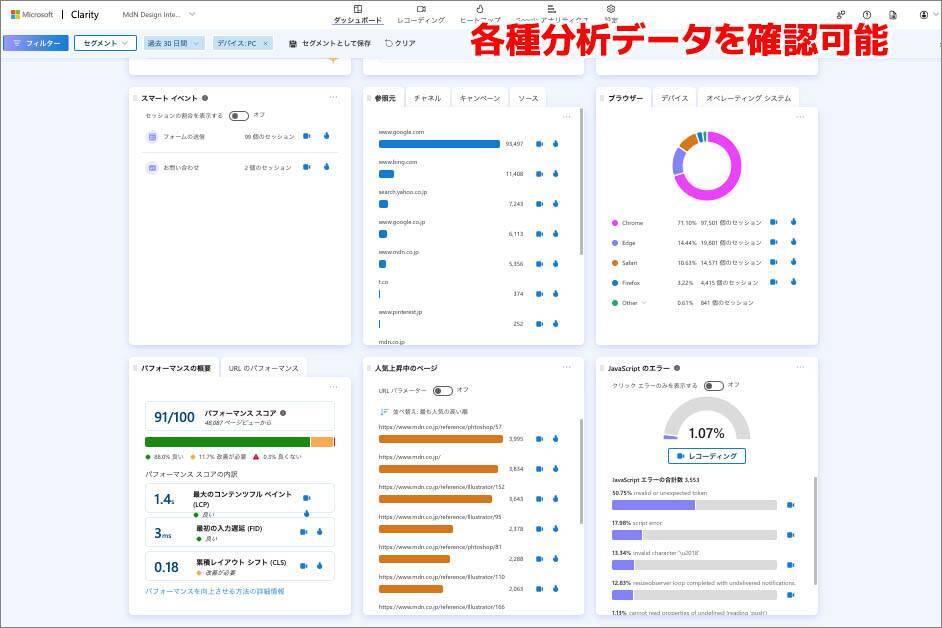Toggle セッションの割合を表示する switch
Image resolution: width=942 pixels, height=628 pixels.
coord(238,116)
